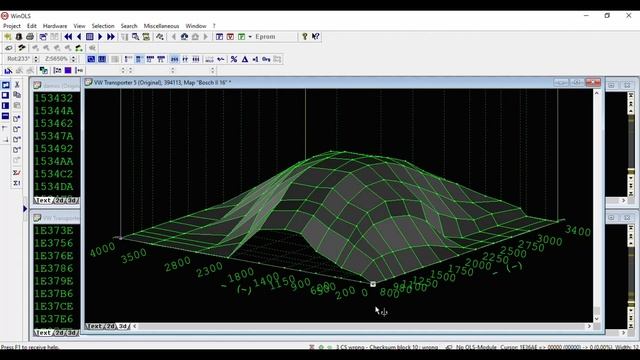The width and height of the screenshot is (640, 360).
Task: Jump to last map with double-right arrow
Action: pos(111,37)
